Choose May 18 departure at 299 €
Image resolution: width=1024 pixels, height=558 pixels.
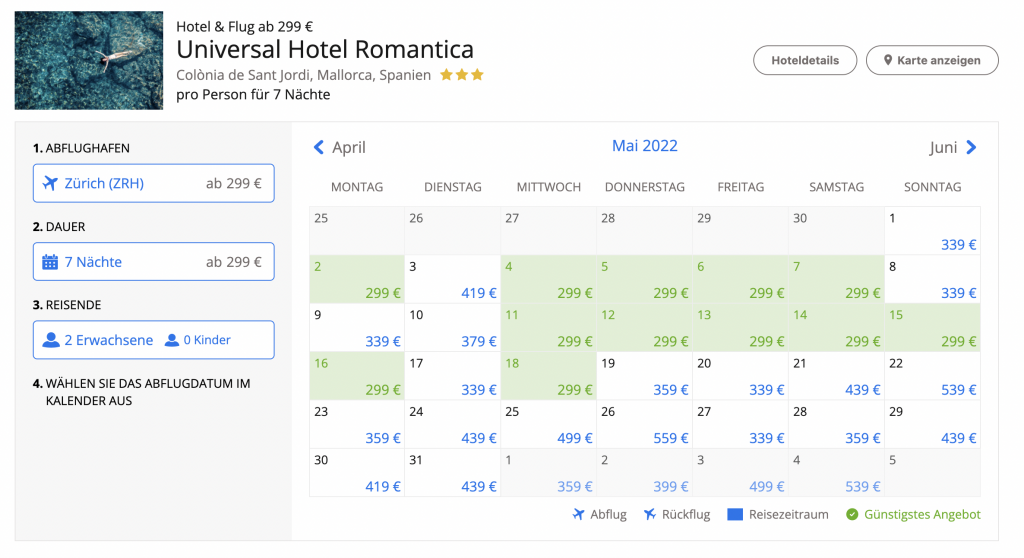[x=548, y=377]
